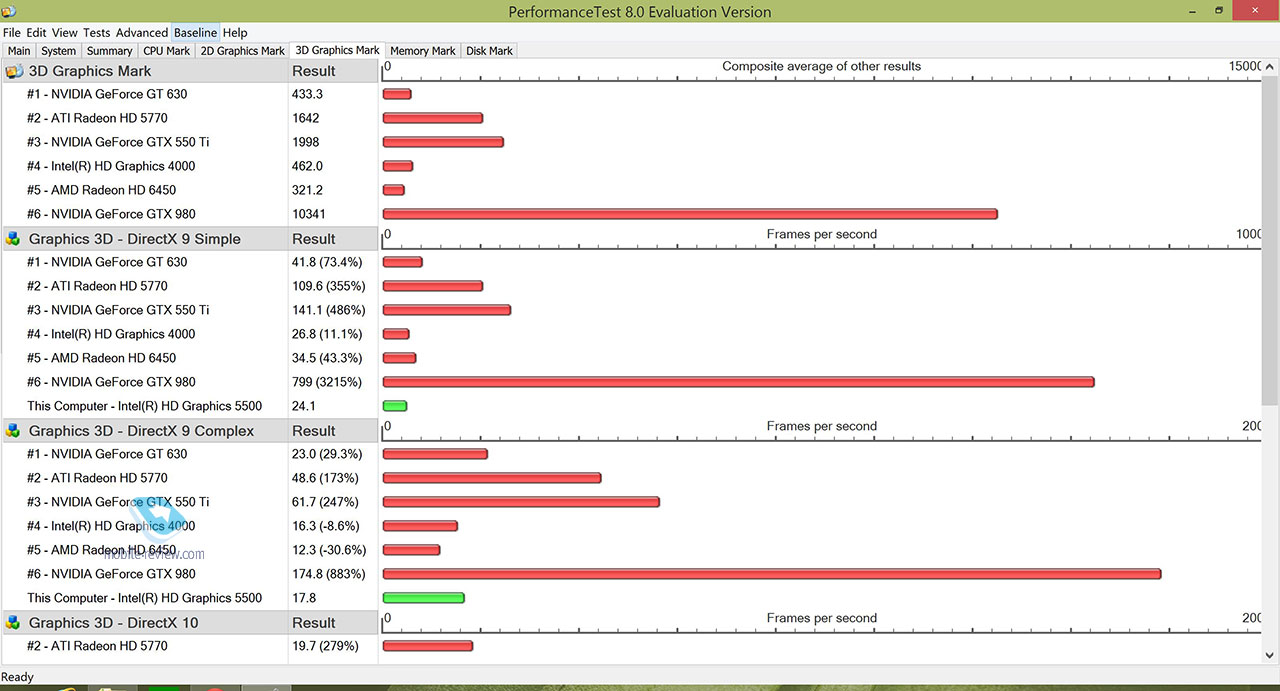This screenshot has height=691, width=1280.
Task: Open the Tests menu
Action: (x=96, y=33)
